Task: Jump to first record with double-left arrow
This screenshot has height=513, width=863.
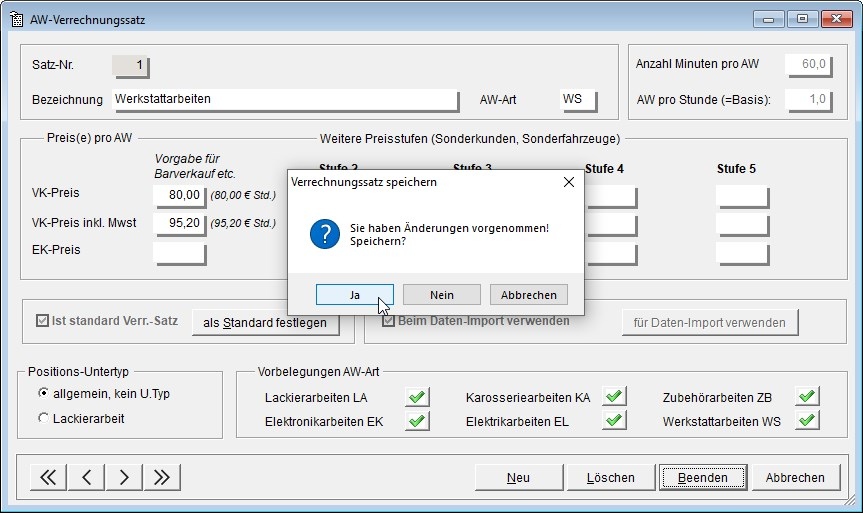Action: click(x=48, y=477)
